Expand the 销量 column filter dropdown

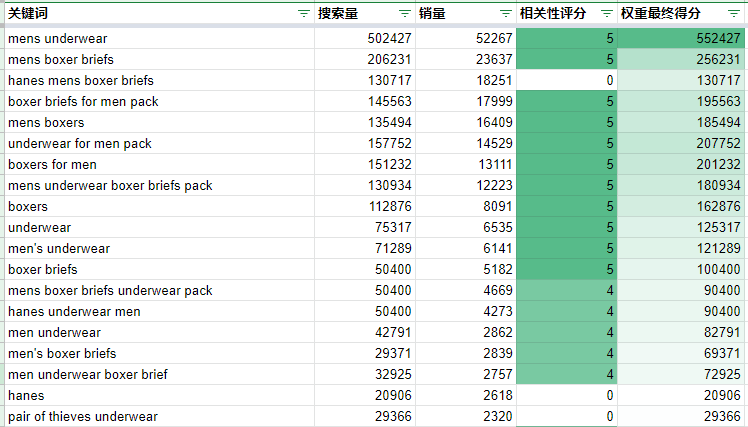[506, 13]
